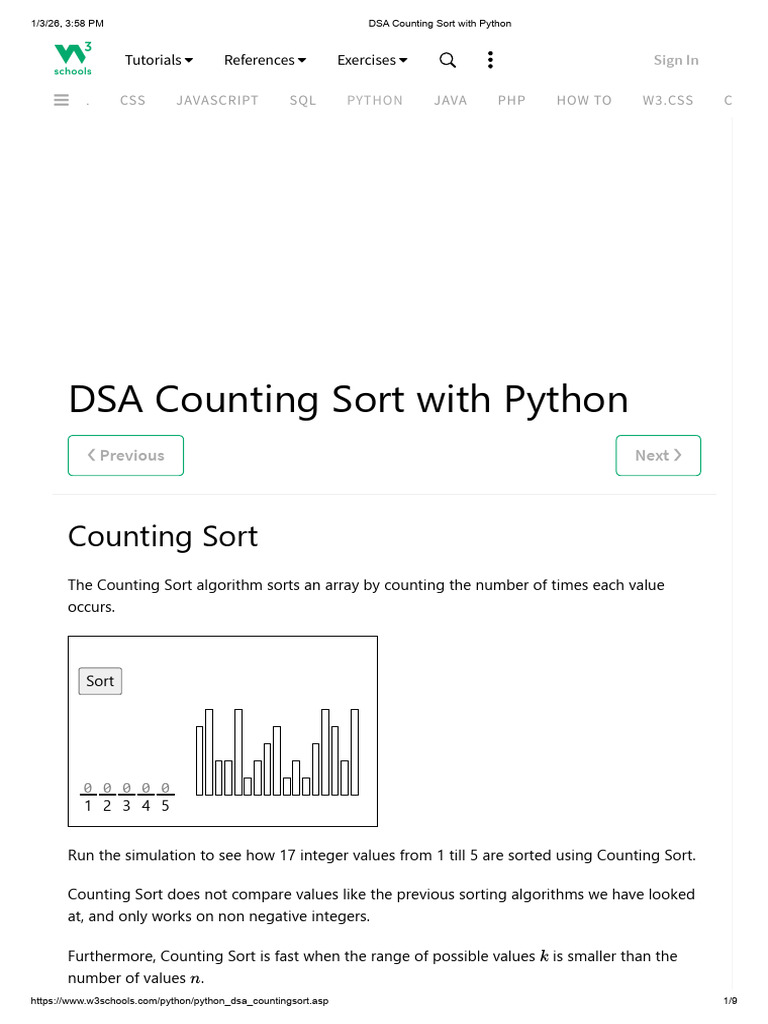Image resolution: width=768 pixels, height=1024 pixels.
Task: Open the hamburger sidebar menu icon
Action: (61, 100)
